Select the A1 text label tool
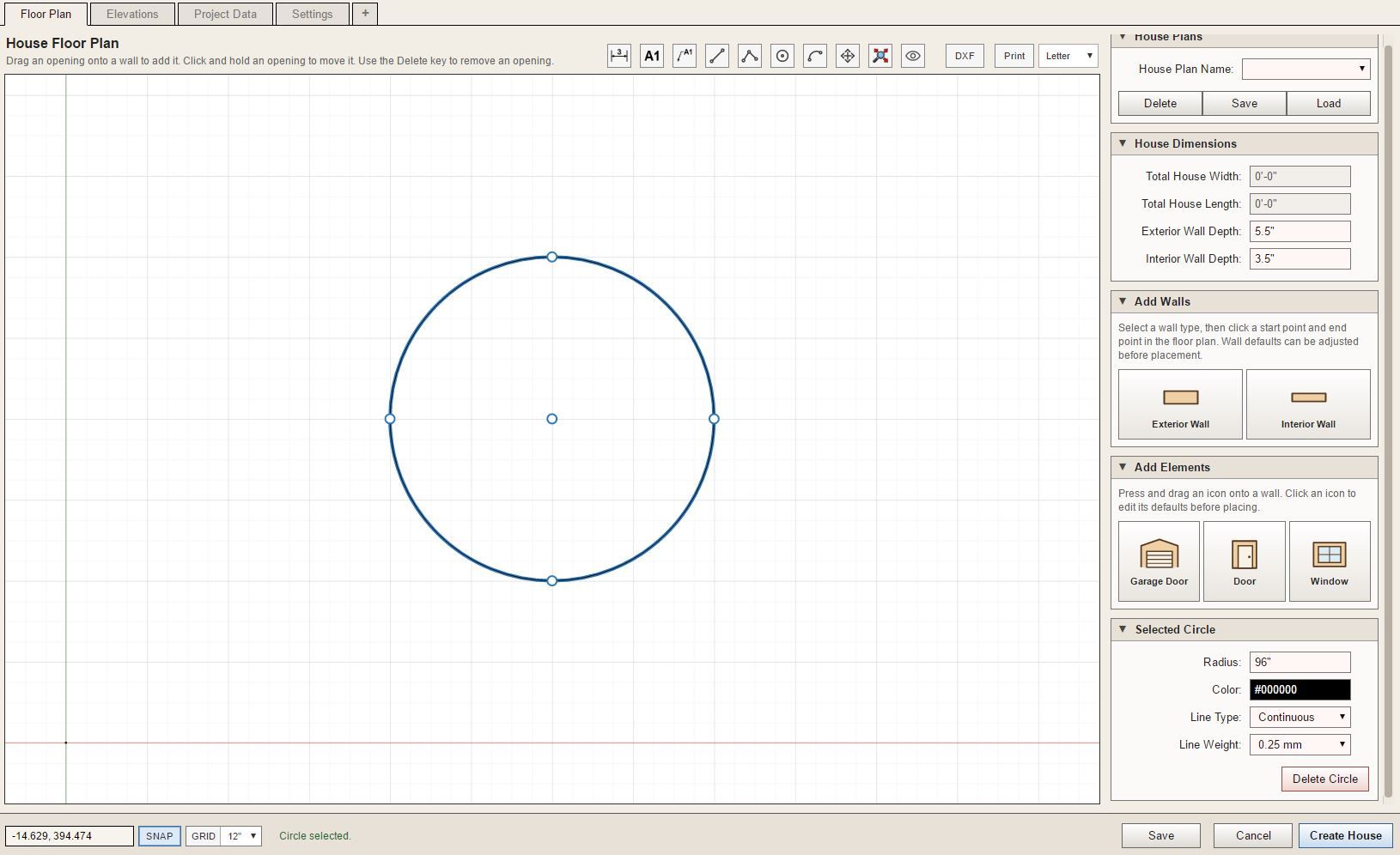The width and height of the screenshot is (1400, 855). pos(652,56)
